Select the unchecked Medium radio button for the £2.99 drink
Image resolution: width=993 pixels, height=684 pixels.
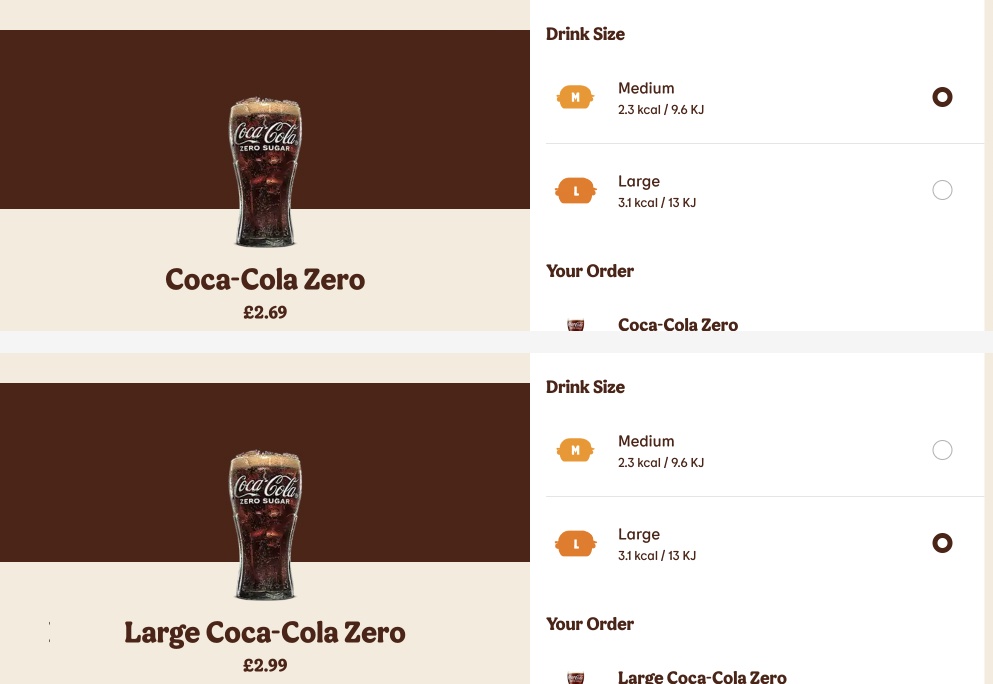[x=942, y=450]
